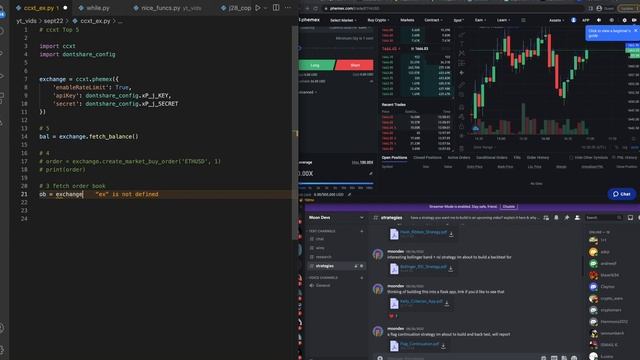Open the j28_cop editor tab
Viewport: 640px width, 360px height.
click(236, 8)
